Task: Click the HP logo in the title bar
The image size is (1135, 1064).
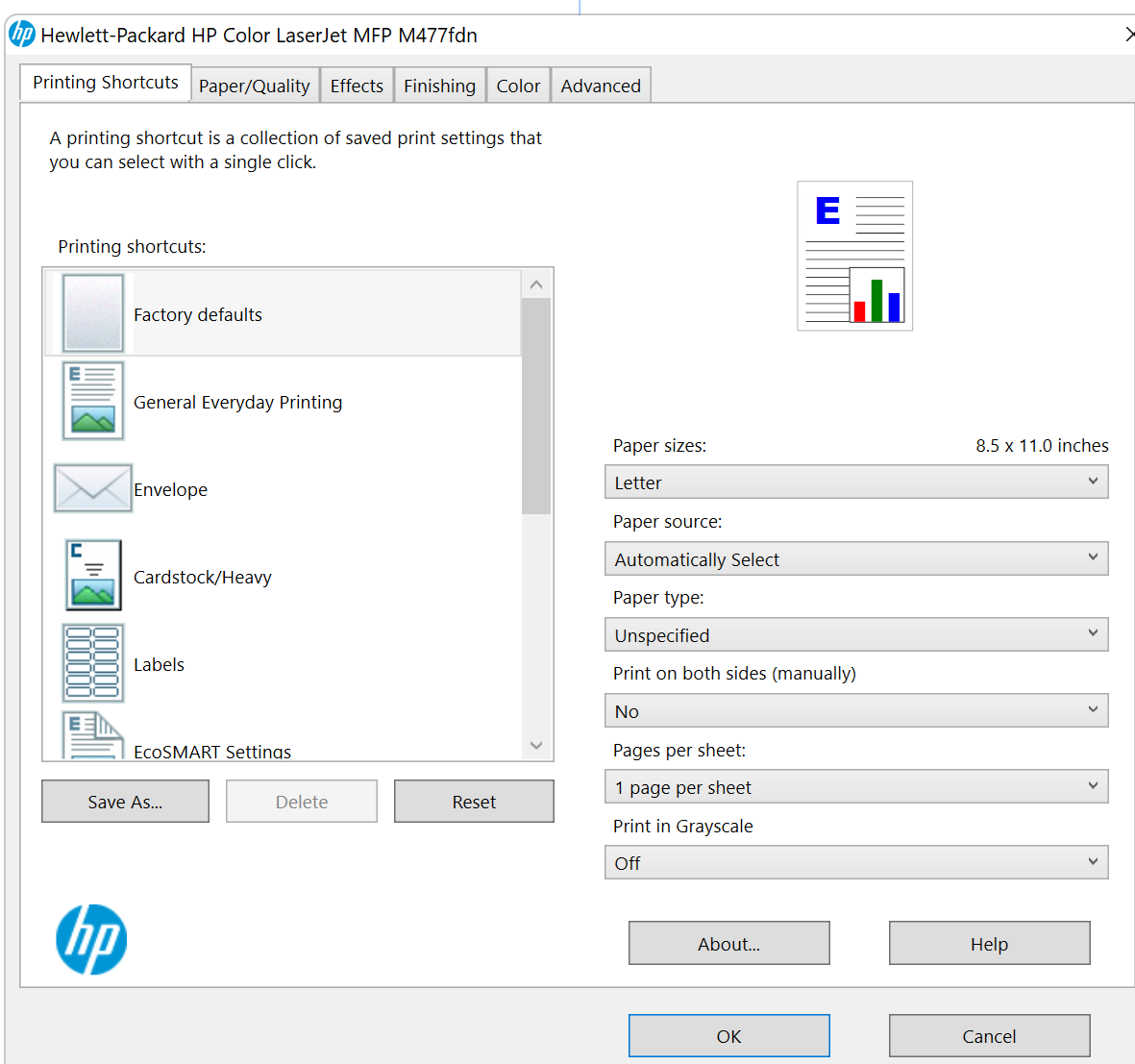Action: (x=22, y=34)
